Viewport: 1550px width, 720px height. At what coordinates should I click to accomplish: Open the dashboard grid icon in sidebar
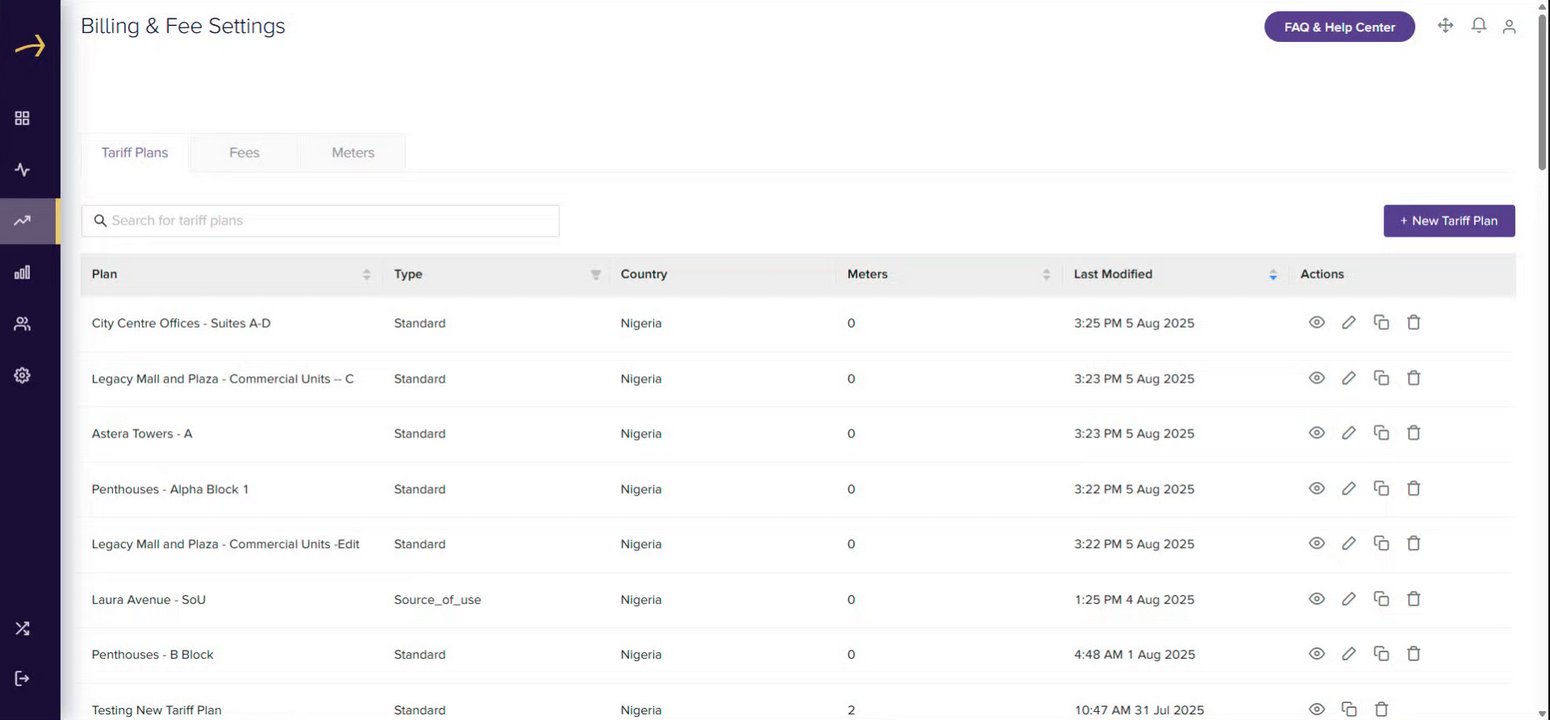click(x=22, y=118)
